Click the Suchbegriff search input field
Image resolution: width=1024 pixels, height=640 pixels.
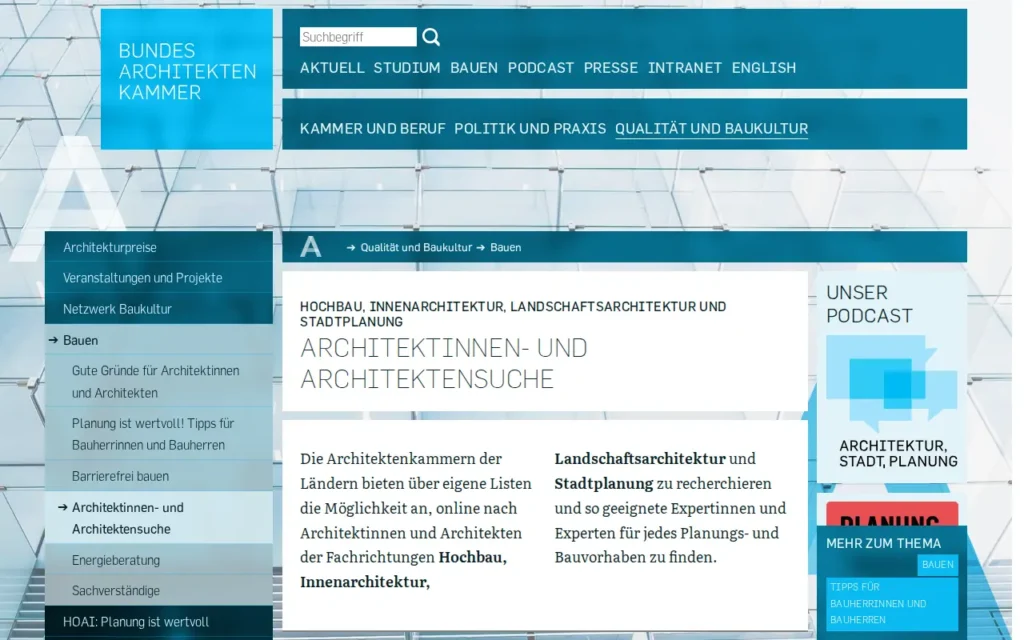pos(358,37)
